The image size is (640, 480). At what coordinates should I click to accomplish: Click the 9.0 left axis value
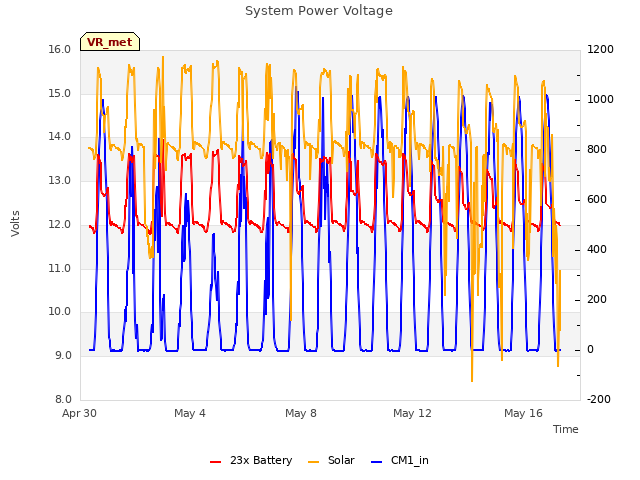coord(63,356)
